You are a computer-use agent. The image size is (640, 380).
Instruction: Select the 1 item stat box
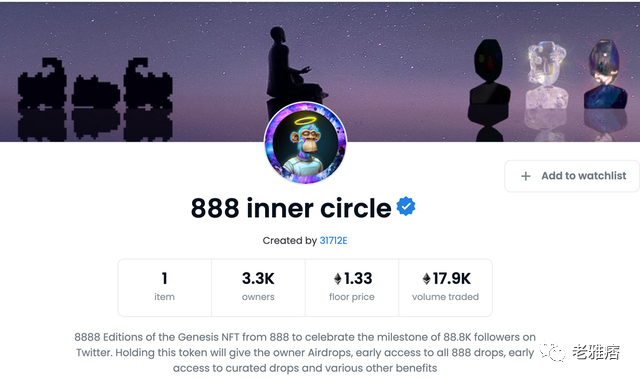pos(164,287)
